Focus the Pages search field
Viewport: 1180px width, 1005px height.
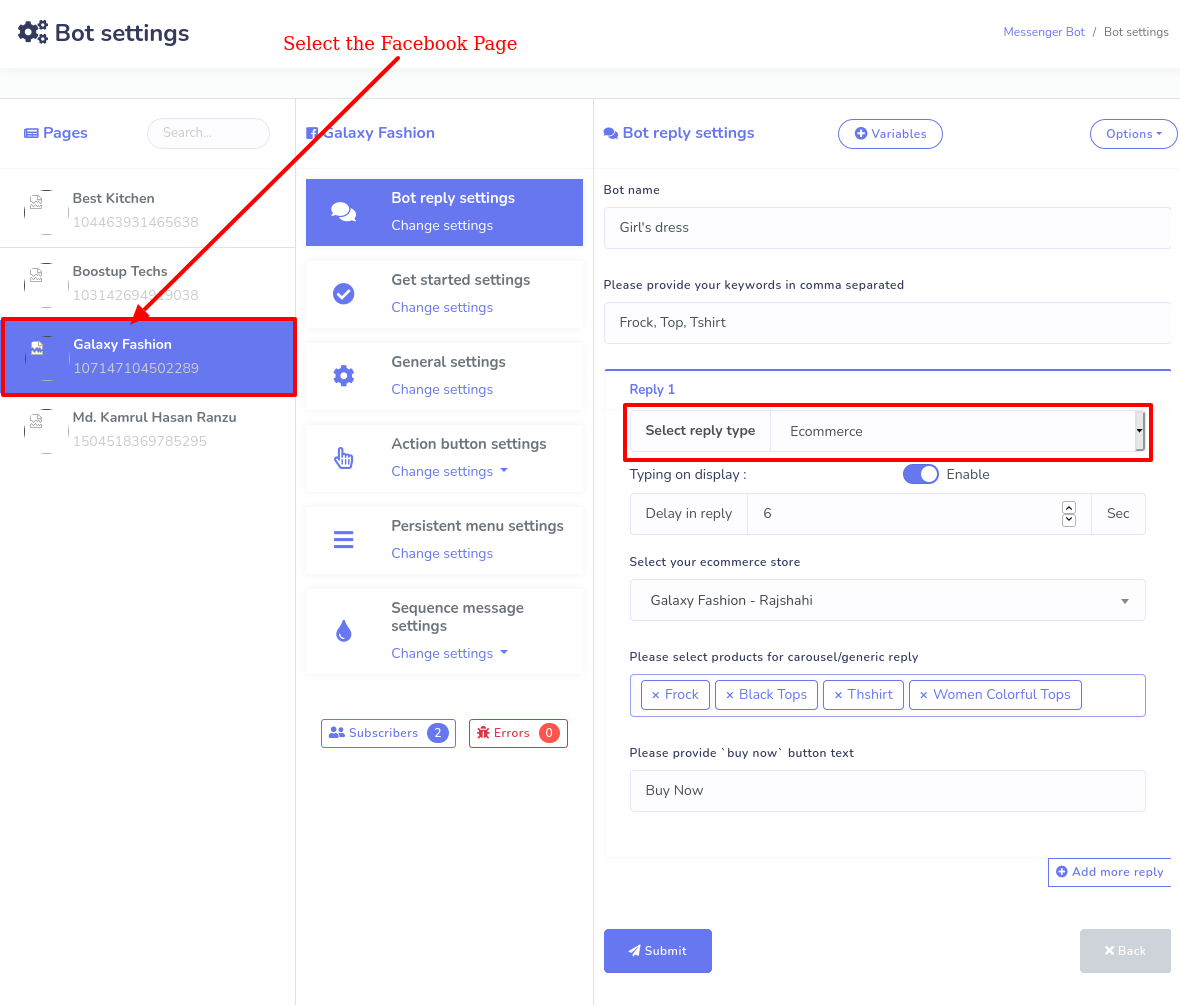(208, 133)
